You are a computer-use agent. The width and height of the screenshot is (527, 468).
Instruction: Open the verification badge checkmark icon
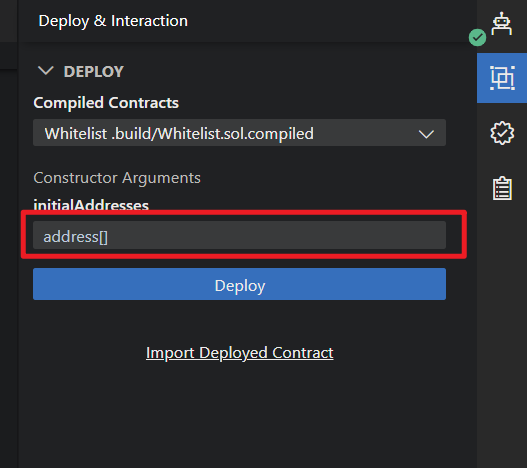(x=502, y=133)
